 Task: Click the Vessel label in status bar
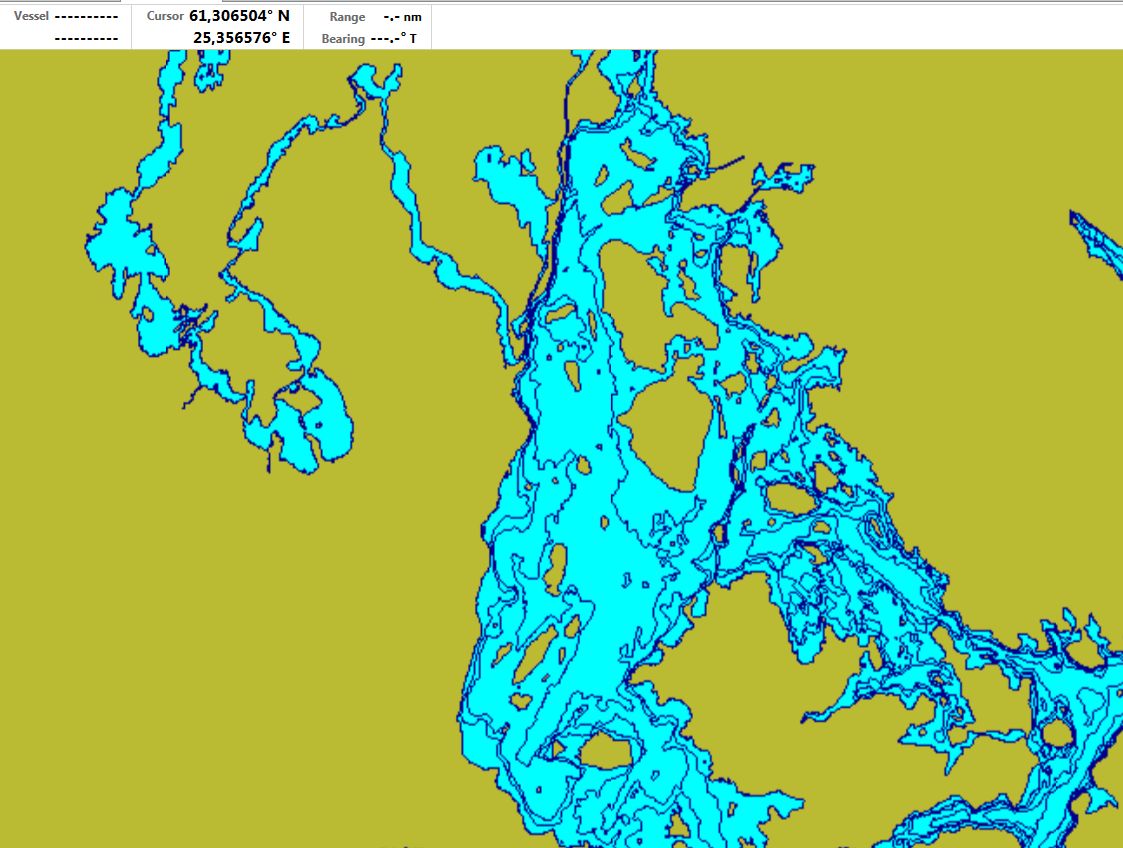31,16
